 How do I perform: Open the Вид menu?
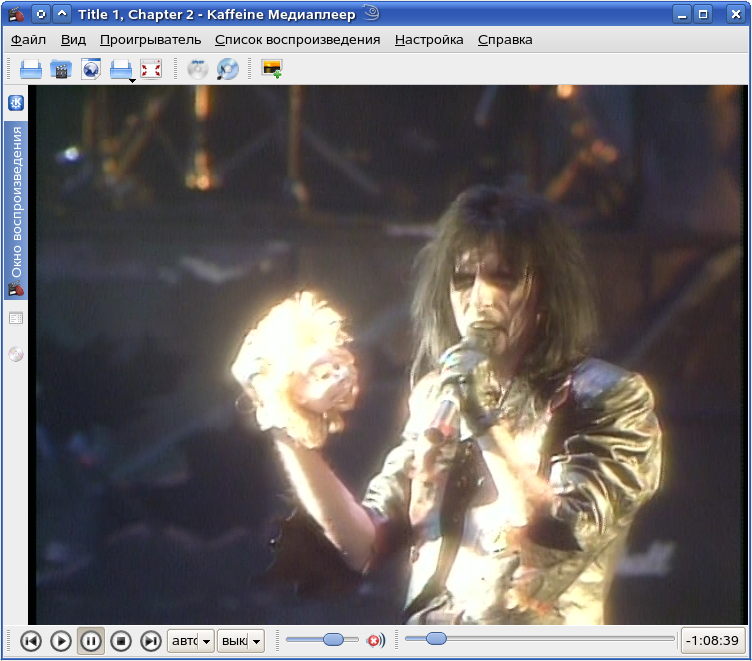coord(73,40)
